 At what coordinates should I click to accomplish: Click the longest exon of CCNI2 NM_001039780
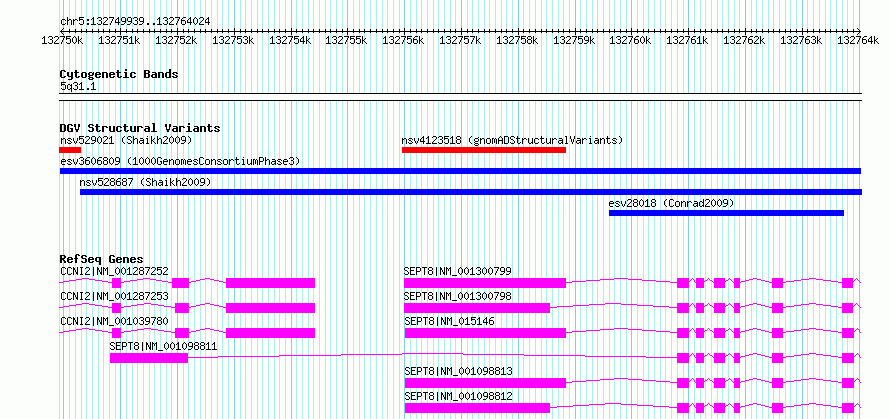[x=270, y=333]
